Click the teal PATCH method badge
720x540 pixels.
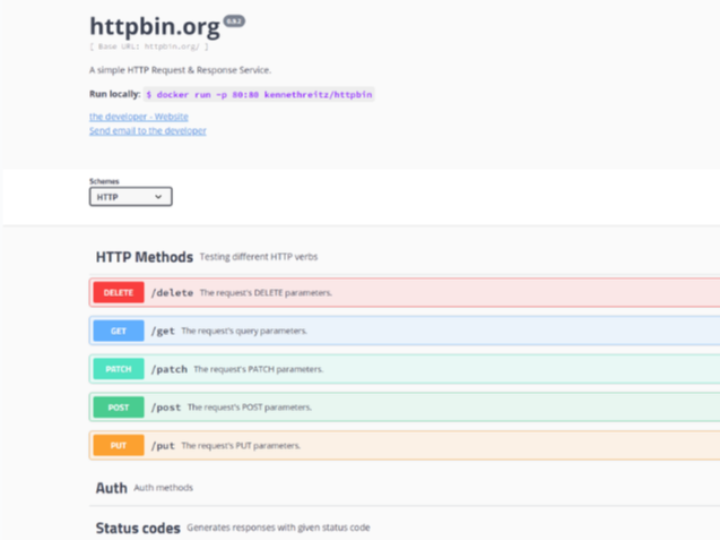click(x=118, y=369)
